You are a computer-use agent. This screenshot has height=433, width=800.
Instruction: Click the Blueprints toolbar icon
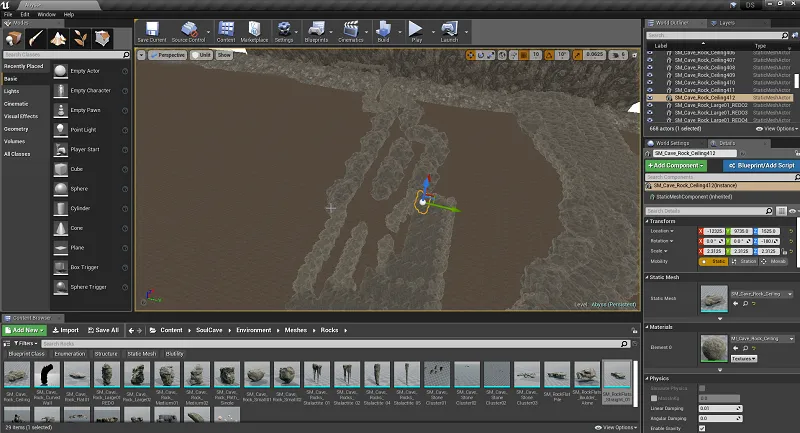coord(316,32)
